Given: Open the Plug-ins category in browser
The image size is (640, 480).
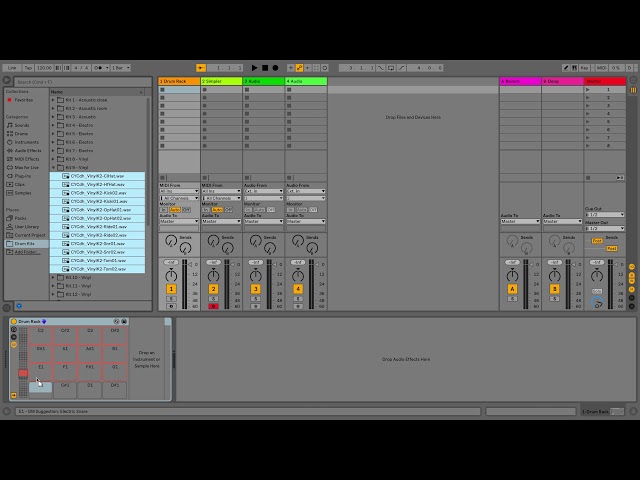Looking at the screenshot, I should pos(23,176).
